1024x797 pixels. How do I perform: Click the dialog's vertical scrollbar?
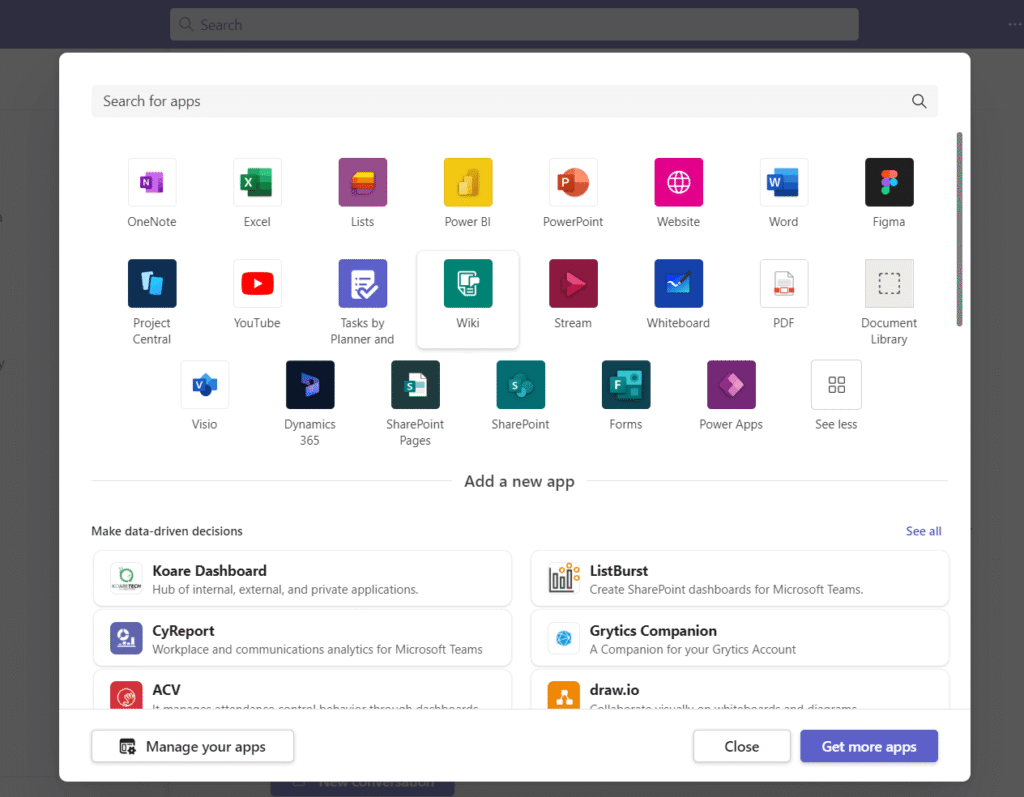click(960, 230)
